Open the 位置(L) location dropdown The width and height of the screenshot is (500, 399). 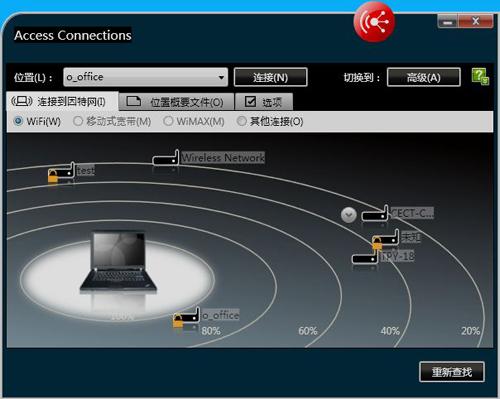pyautogui.click(x=146, y=77)
